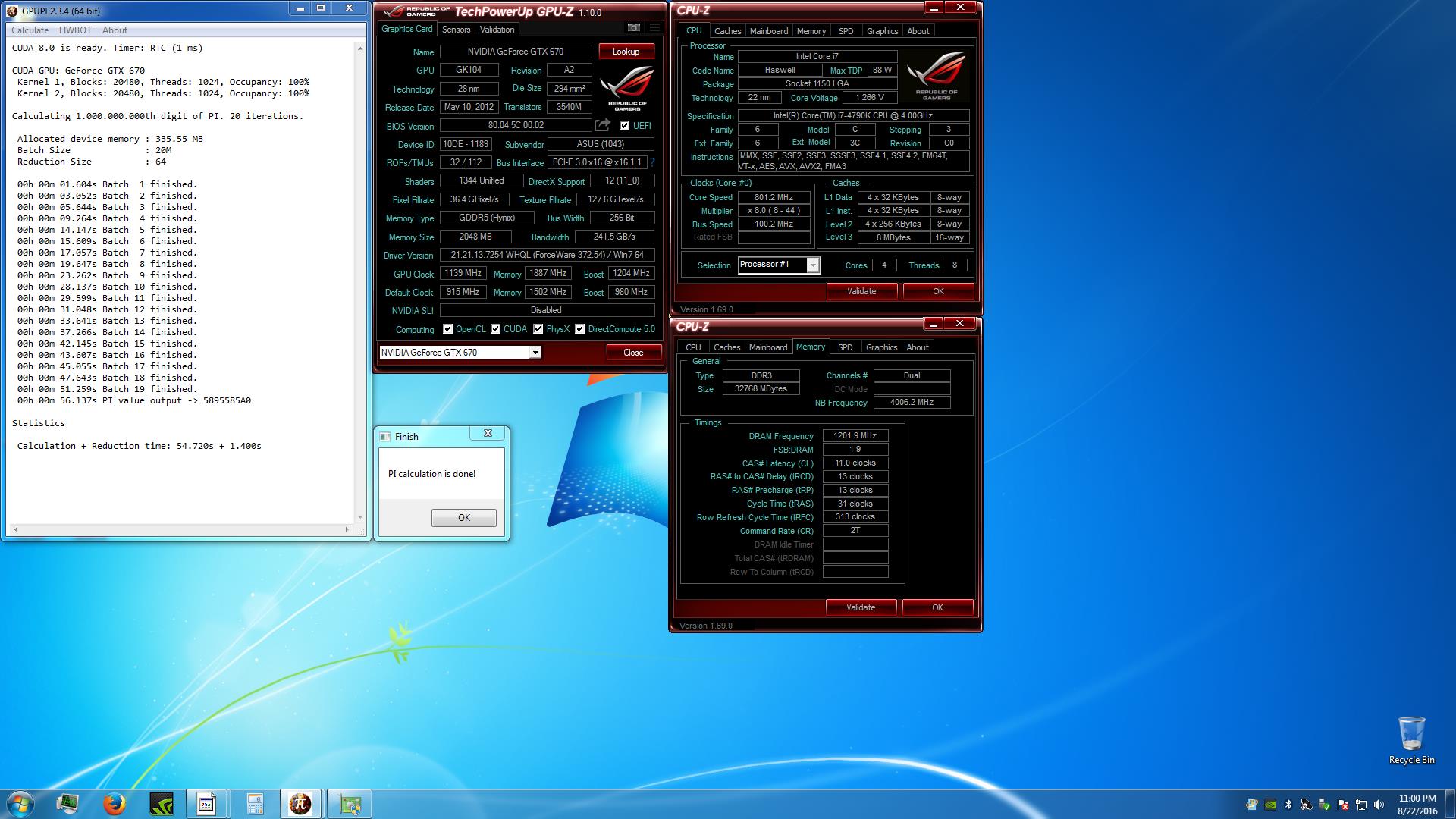
Task: Open the Calculate menu in GPUPI
Action: coord(30,30)
